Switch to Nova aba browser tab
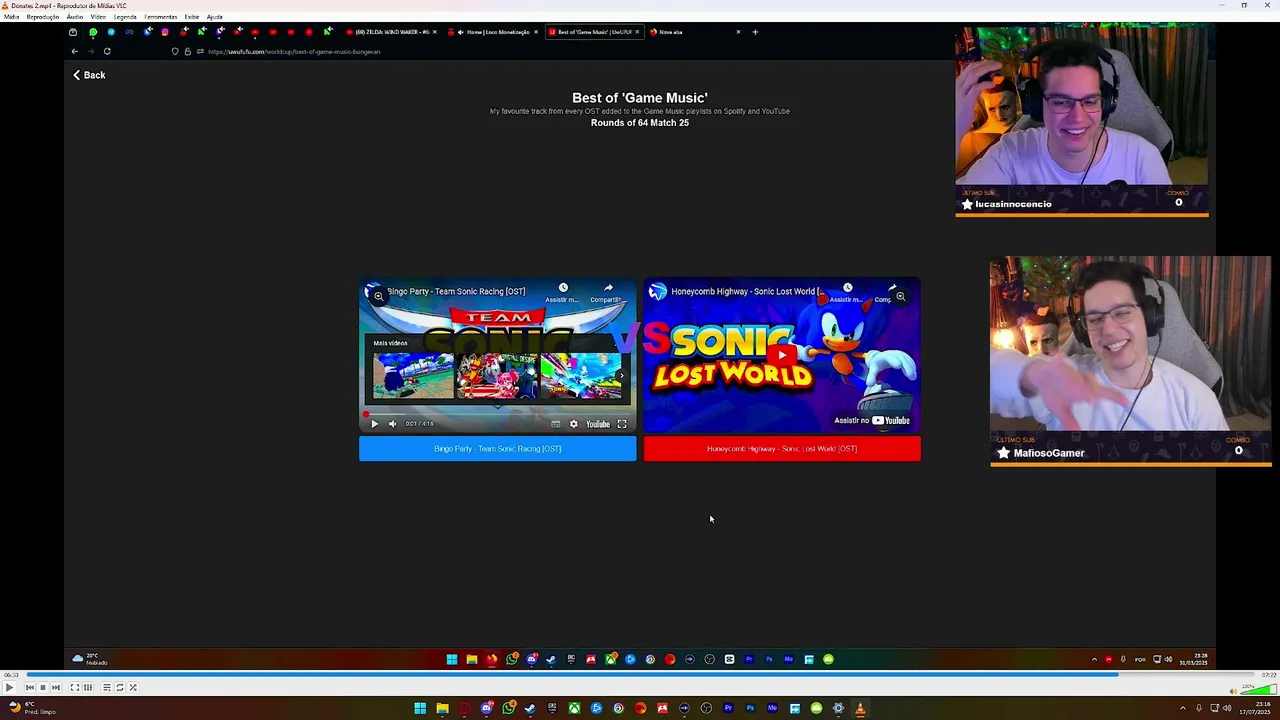This screenshot has height=720, width=1280. pos(695,32)
